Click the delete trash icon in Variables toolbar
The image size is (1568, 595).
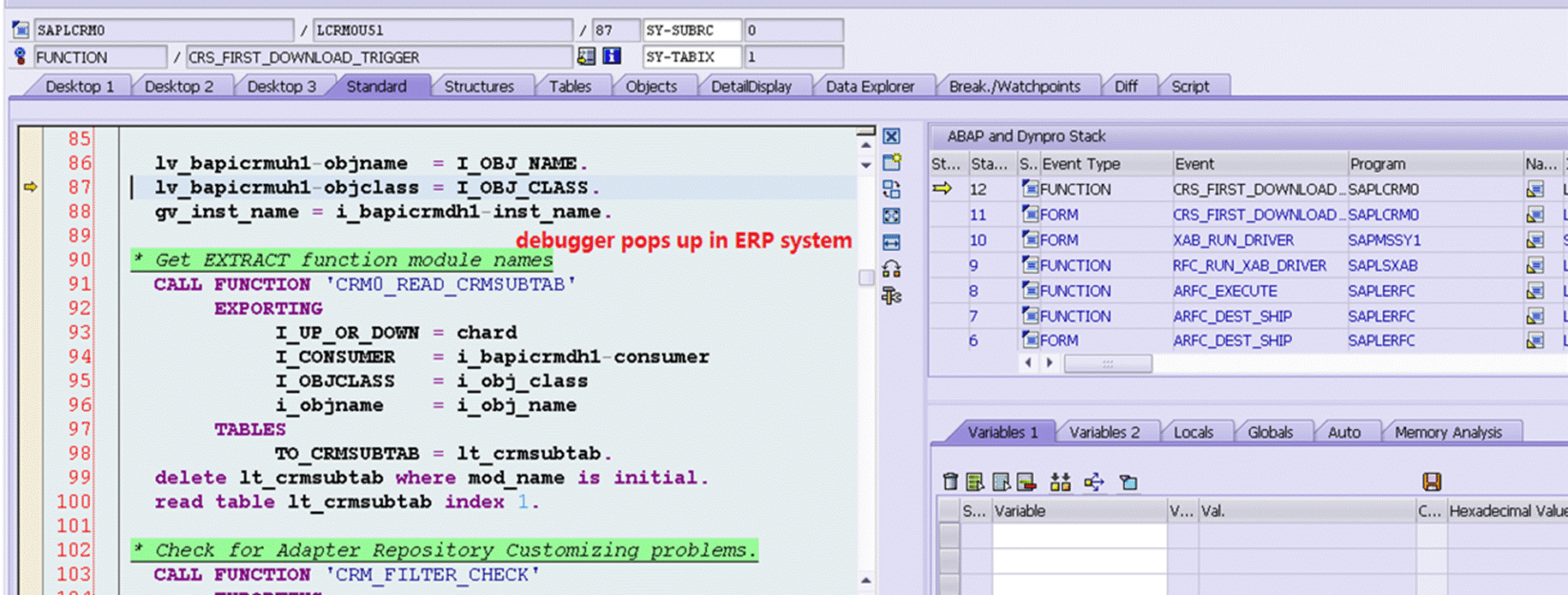[x=950, y=482]
